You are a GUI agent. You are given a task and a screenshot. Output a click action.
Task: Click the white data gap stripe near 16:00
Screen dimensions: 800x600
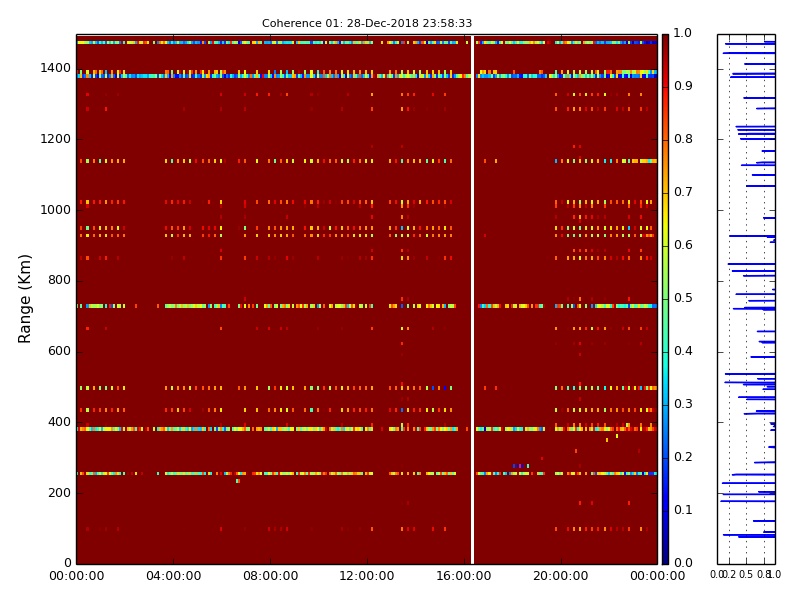(x=472, y=299)
